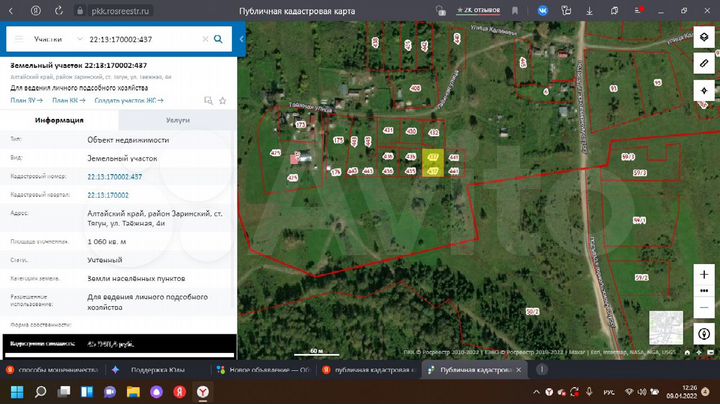Open zoom options three-dots button

tap(704, 291)
